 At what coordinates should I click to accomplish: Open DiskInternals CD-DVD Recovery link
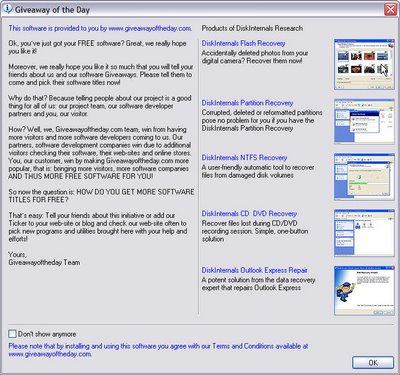point(249,213)
